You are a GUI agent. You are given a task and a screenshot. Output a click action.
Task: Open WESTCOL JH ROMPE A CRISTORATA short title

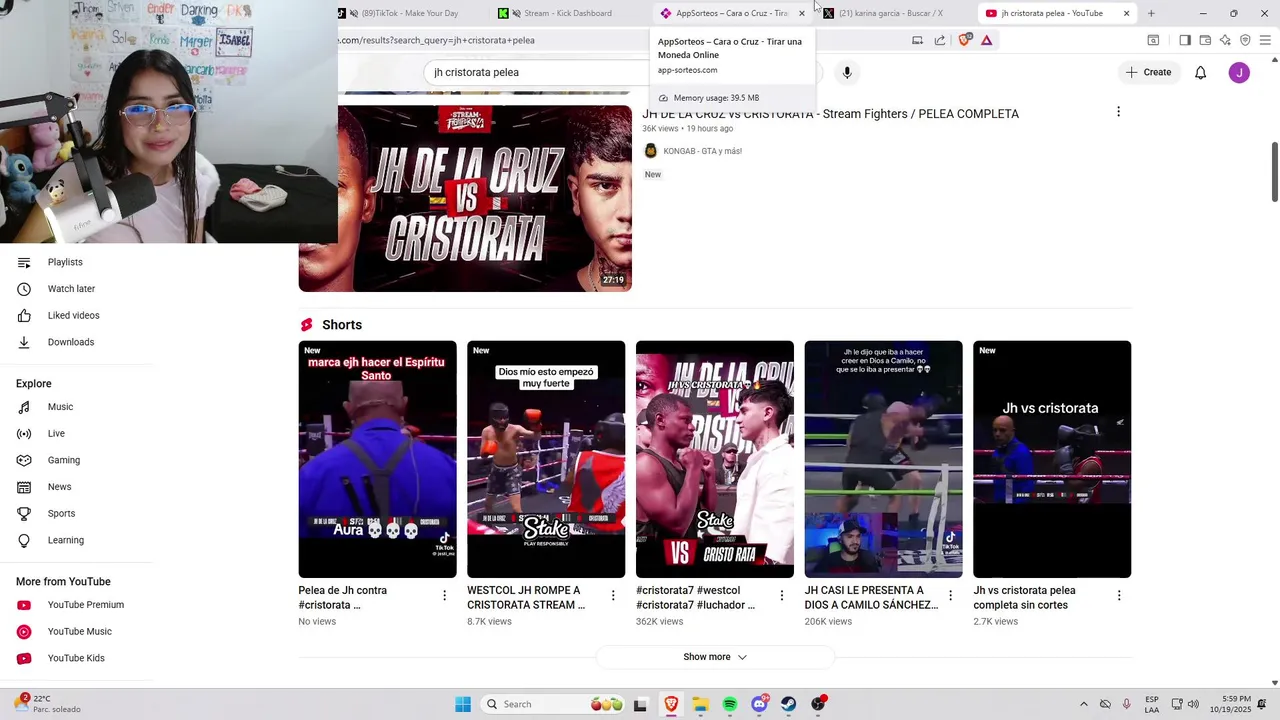pos(526,598)
